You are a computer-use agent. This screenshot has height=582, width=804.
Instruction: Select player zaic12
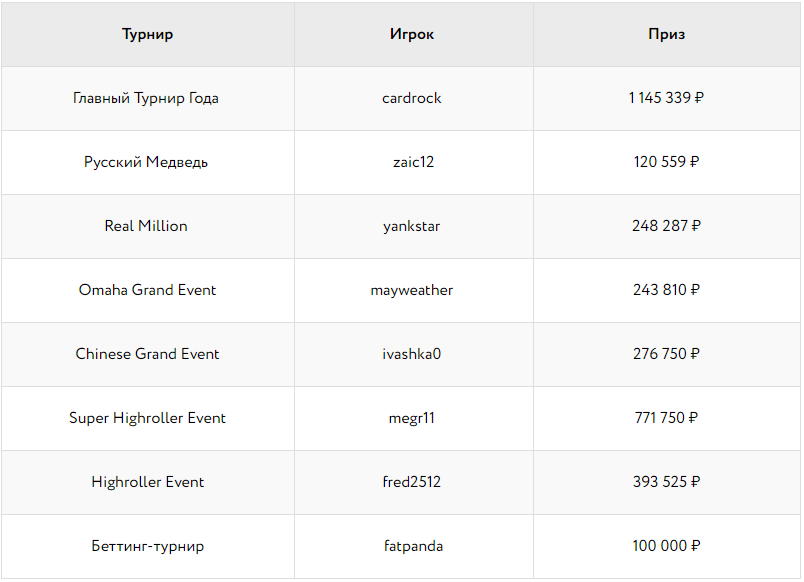coord(412,162)
